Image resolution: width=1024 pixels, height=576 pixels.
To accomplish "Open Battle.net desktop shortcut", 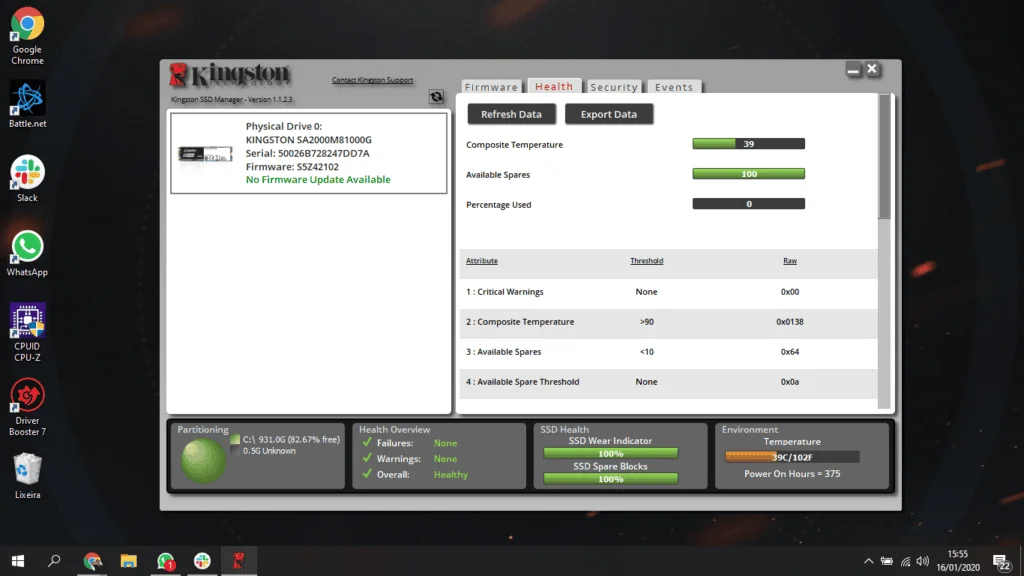I will (27, 104).
